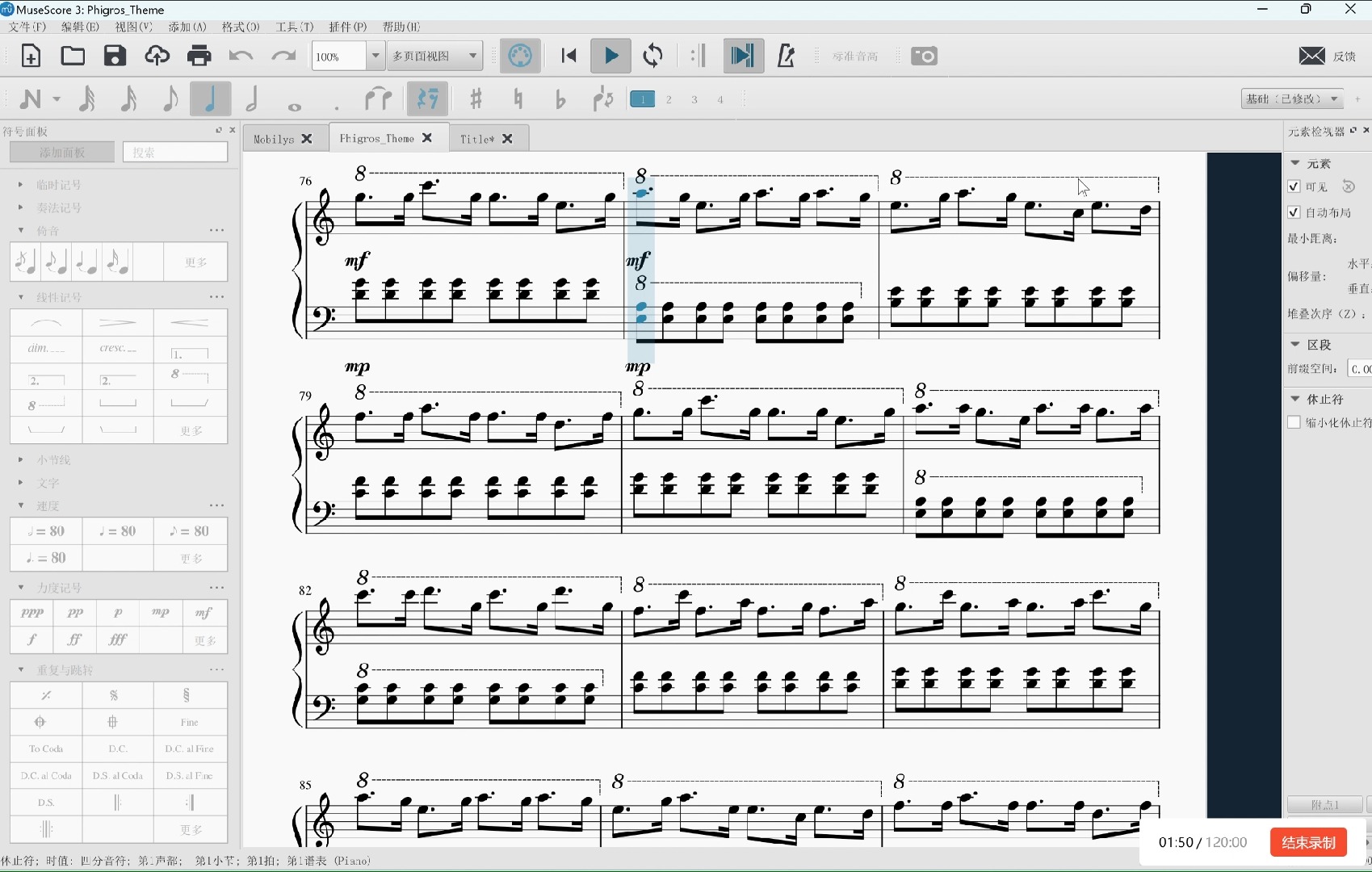Toggle MIDI input icon

(x=520, y=56)
